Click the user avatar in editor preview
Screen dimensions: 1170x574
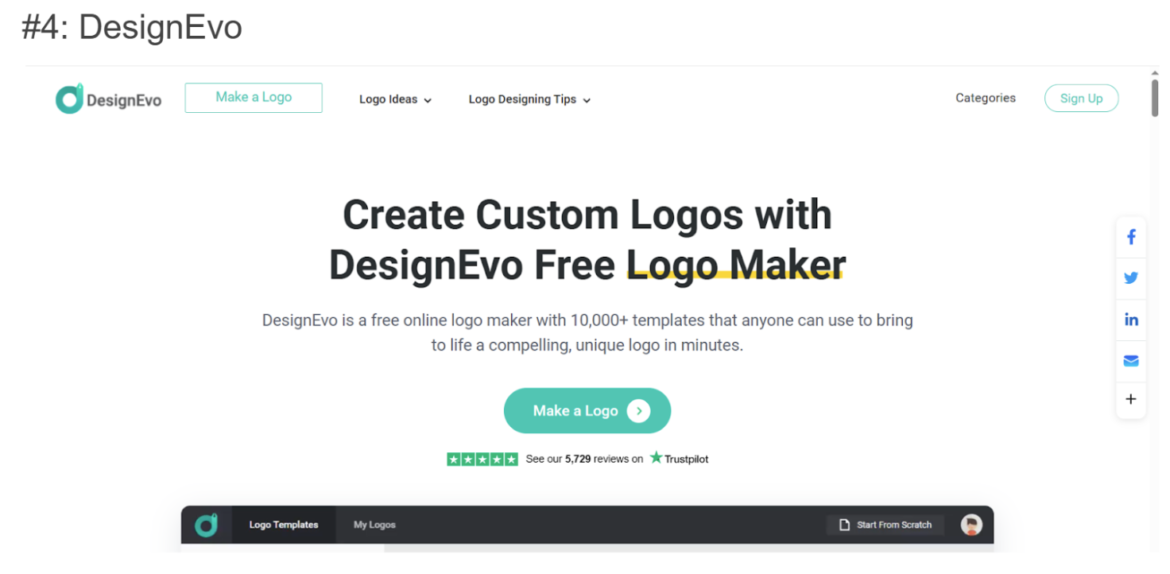tap(972, 525)
